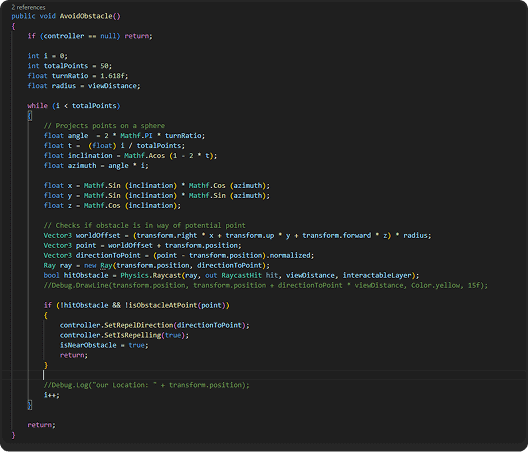528x452 pixels.
Task: Click transform.forward in the worldOffset line
Action: tap(336, 235)
